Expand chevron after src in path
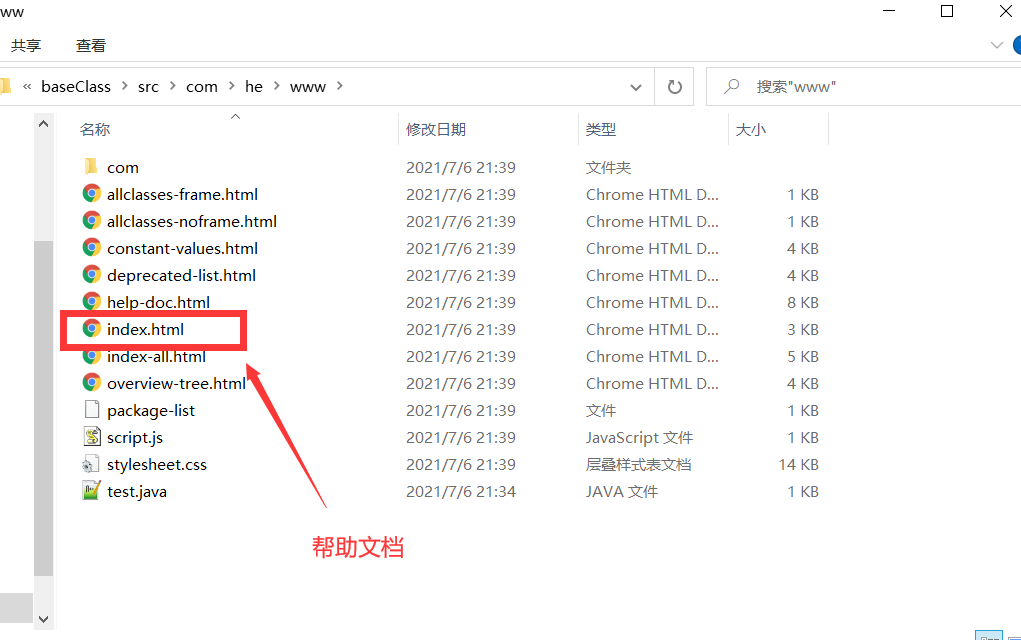Screen dimensions: 1021x640 [173, 86]
